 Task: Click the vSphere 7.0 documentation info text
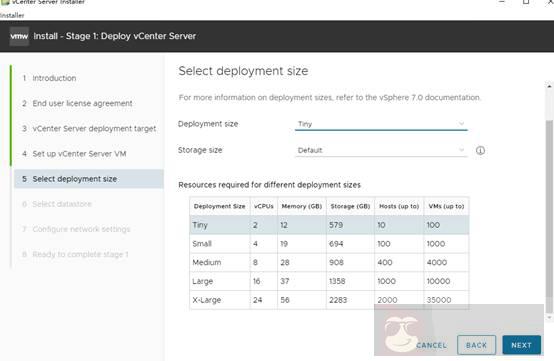[329, 97]
